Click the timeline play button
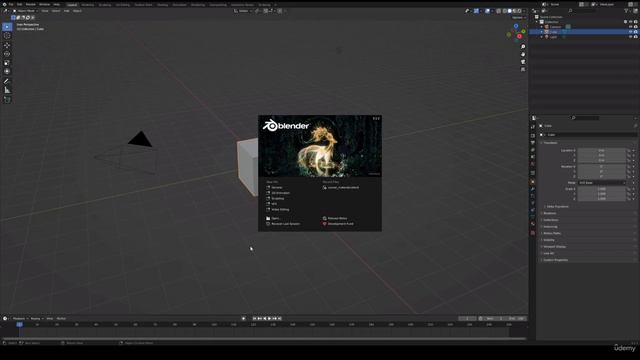 (269, 318)
